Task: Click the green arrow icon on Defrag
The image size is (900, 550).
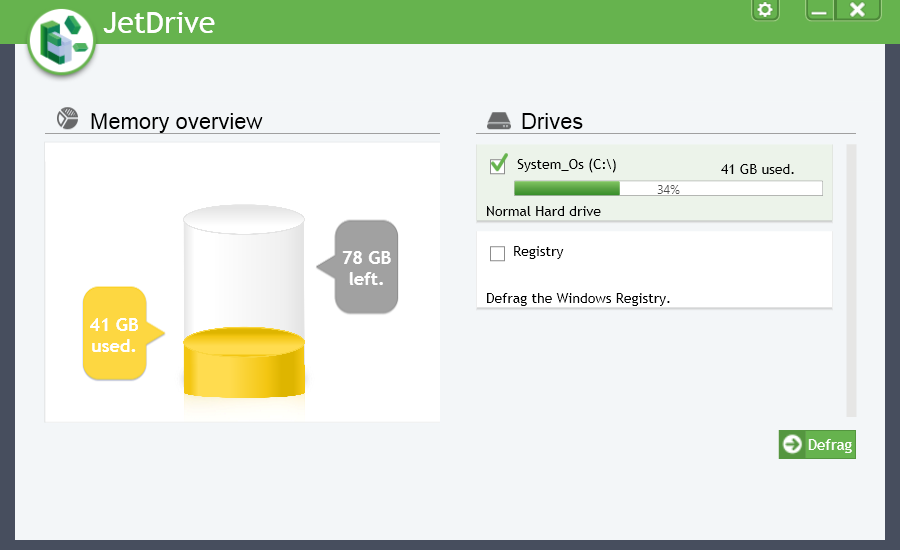Action: coord(793,445)
